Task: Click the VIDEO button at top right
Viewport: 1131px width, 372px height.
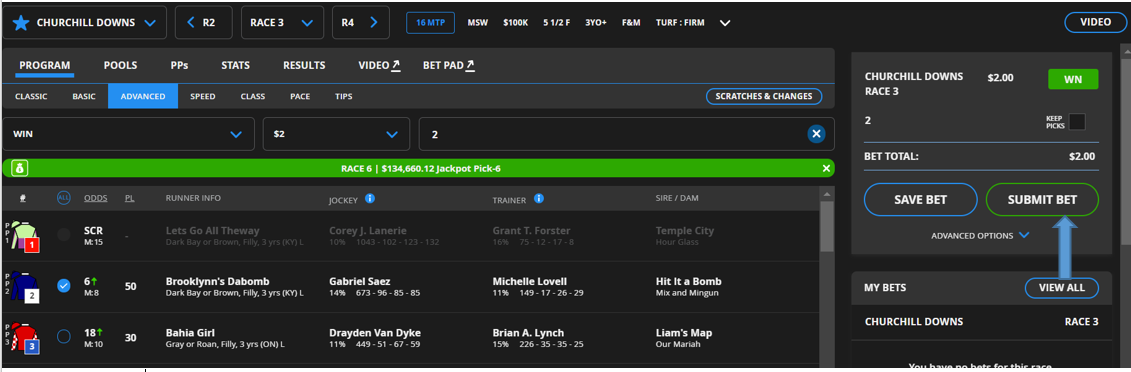Action: tap(1095, 22)
